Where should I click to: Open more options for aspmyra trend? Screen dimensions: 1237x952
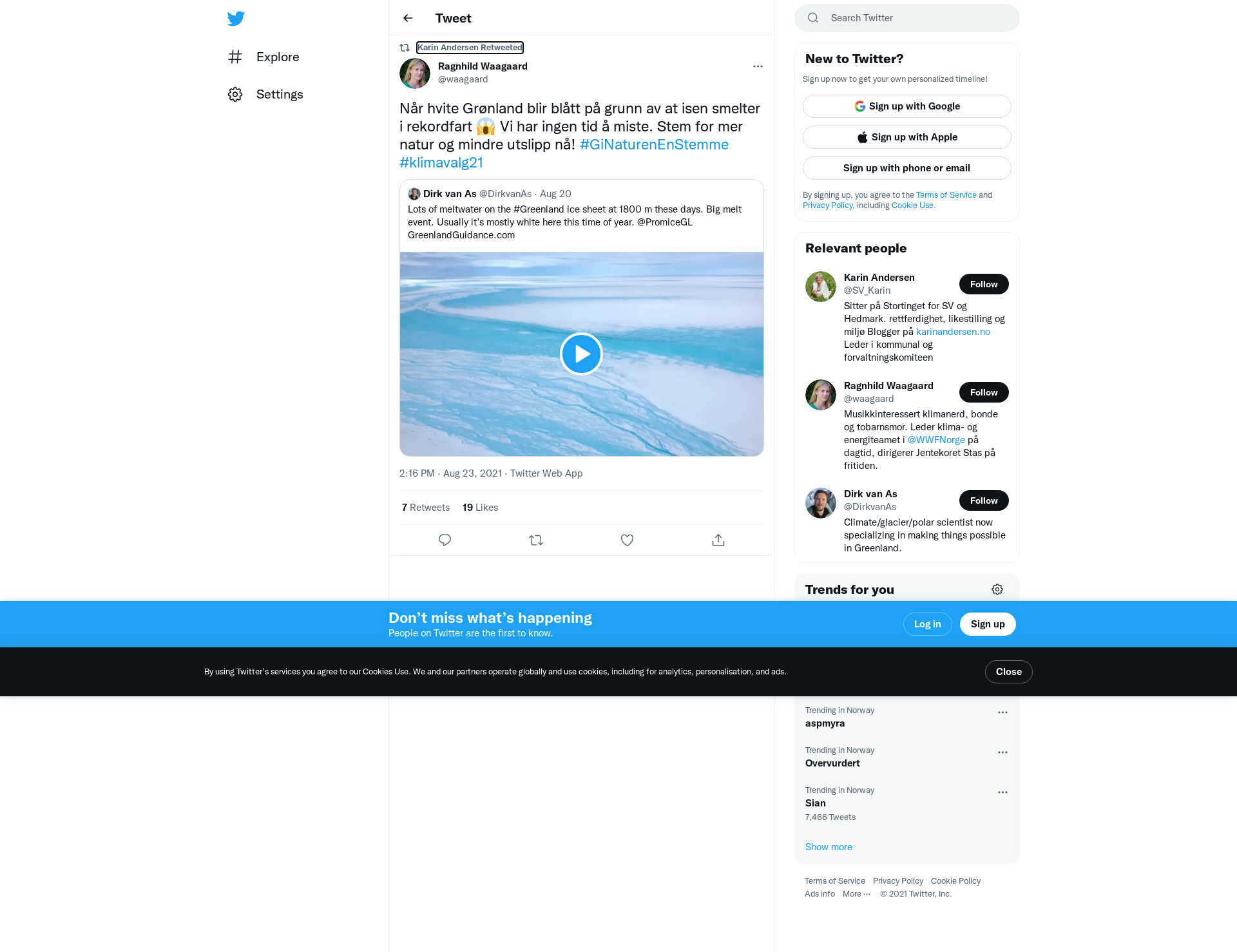point(1002,712)
